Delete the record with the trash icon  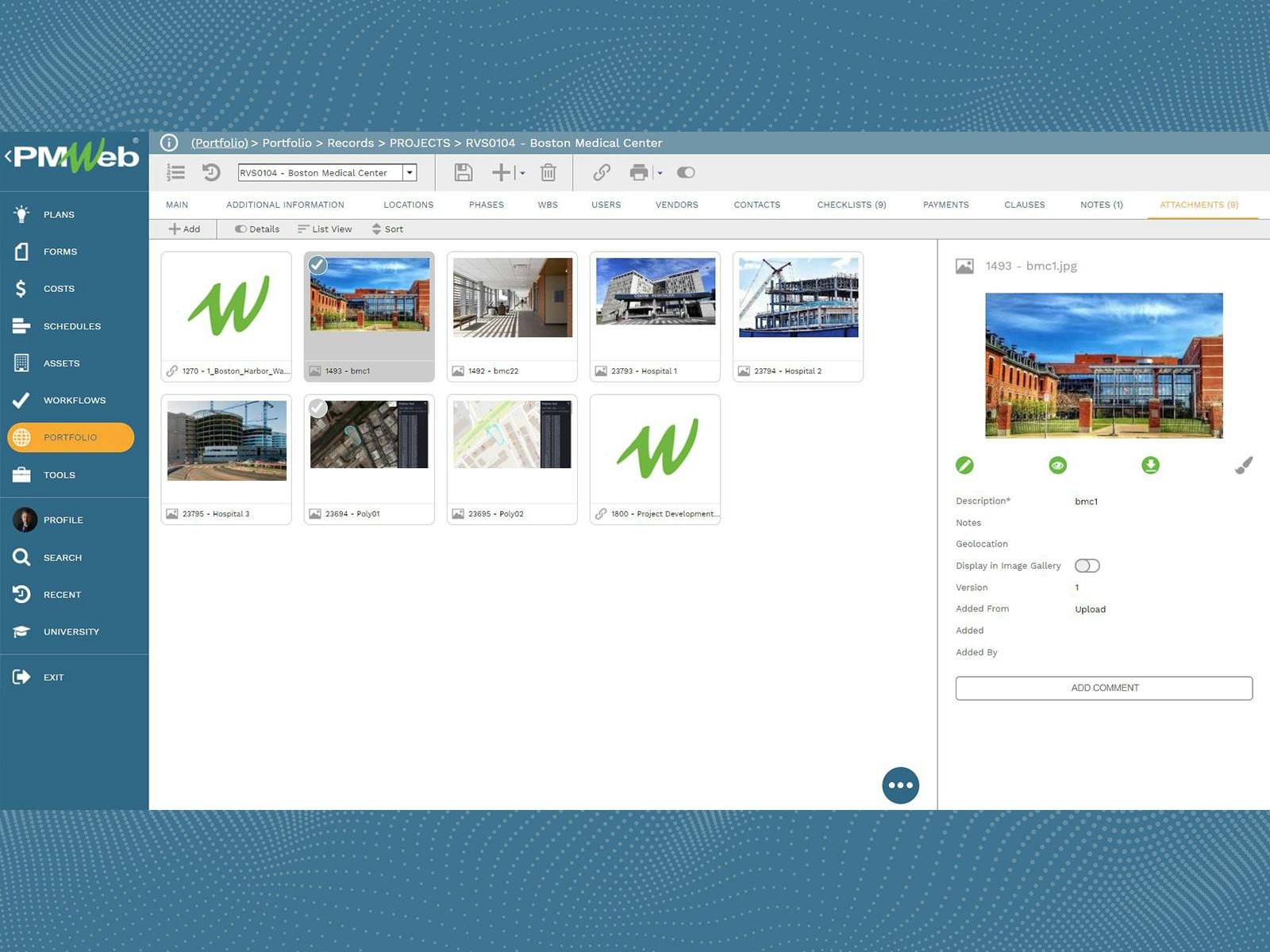point(548,172)
